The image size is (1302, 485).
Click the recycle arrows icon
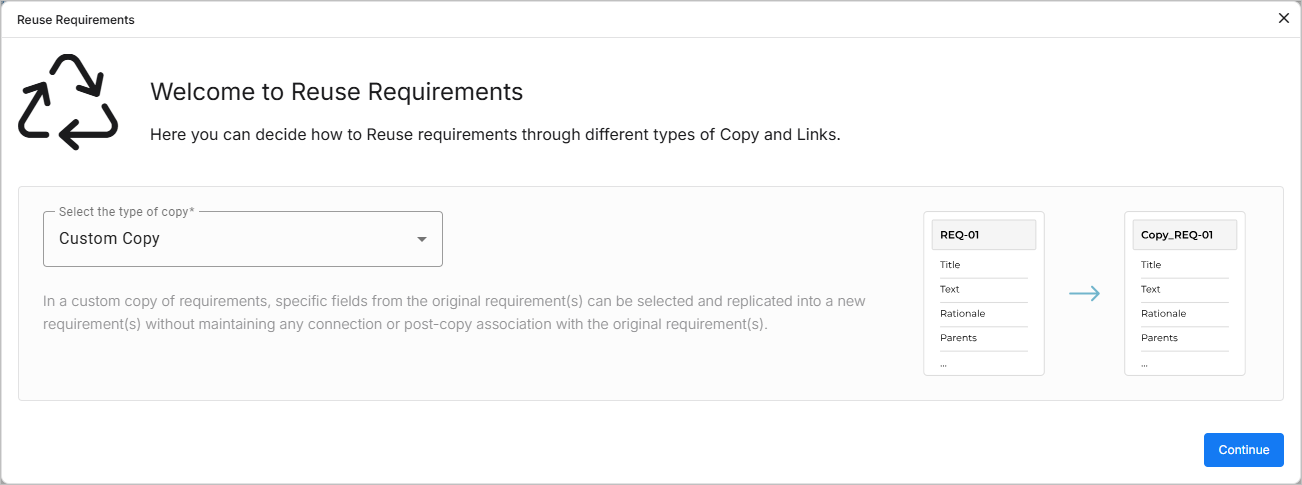(68, 102)
